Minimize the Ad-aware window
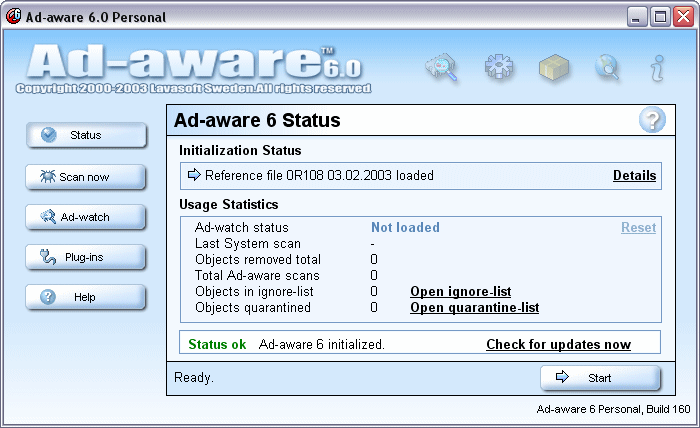Image resolution: width=700 pixels, height=428 pixels. (637, 17)
